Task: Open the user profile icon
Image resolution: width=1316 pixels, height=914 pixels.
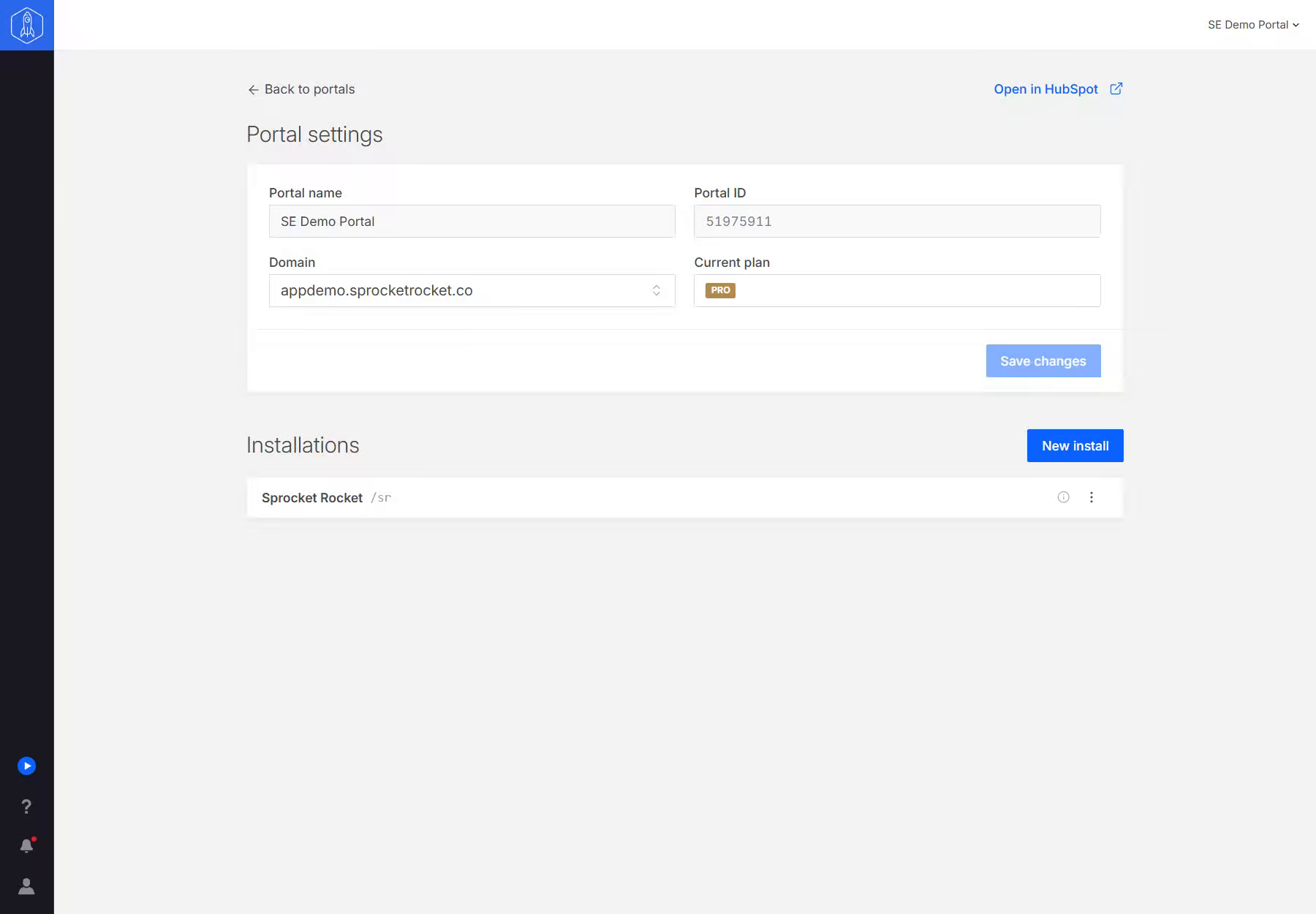Action: pyautogui.click(x=26, y=886)
